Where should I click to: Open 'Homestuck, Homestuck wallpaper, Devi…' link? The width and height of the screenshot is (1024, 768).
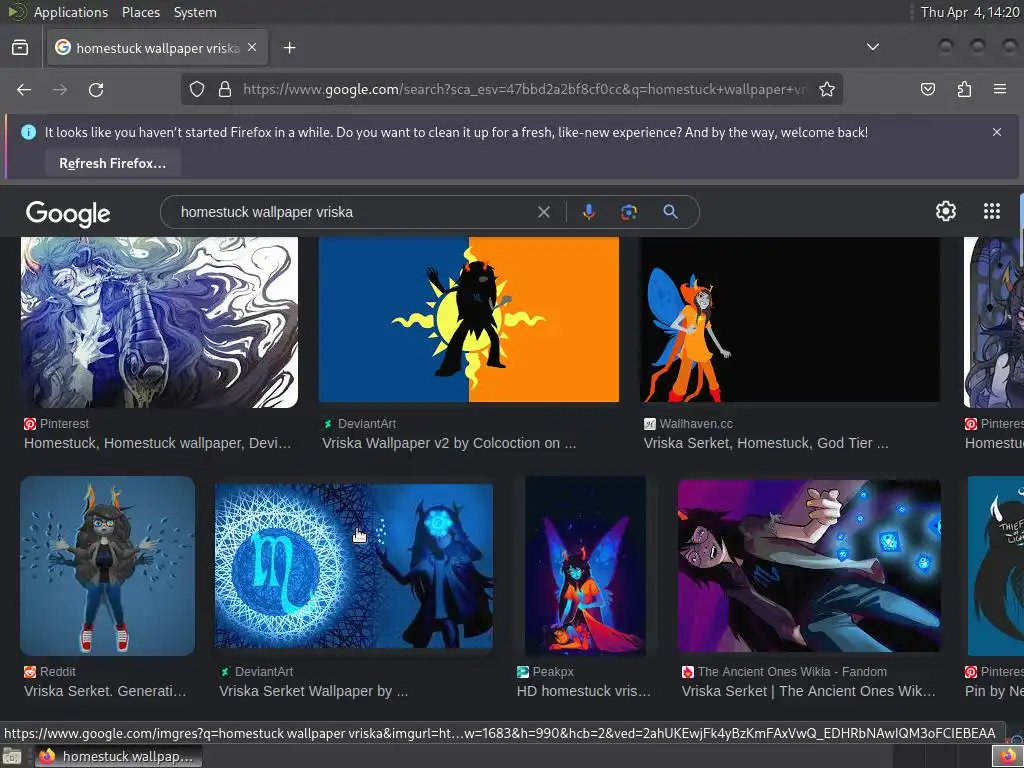[157, 443]
